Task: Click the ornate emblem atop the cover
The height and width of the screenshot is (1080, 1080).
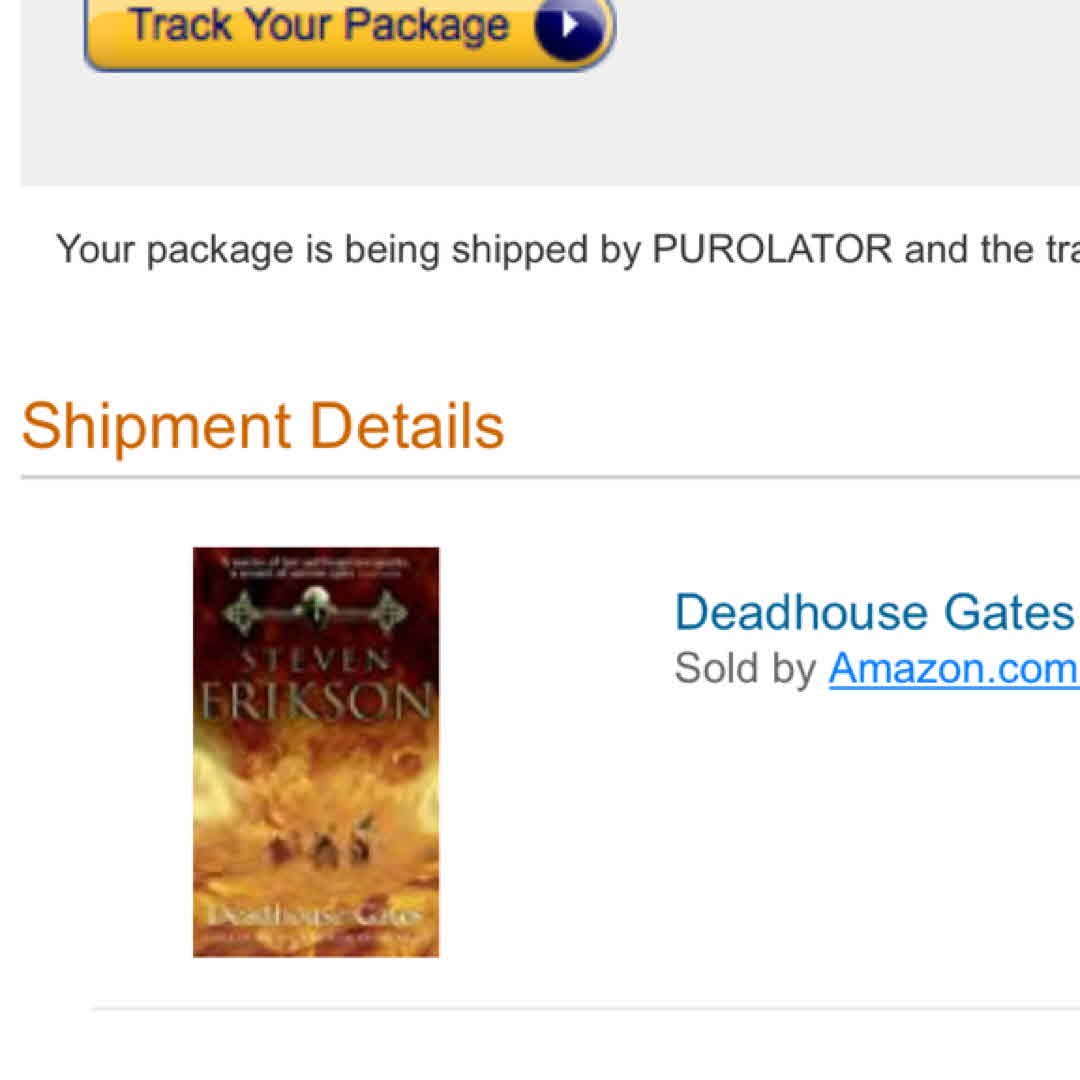Action: pos(314,603)
